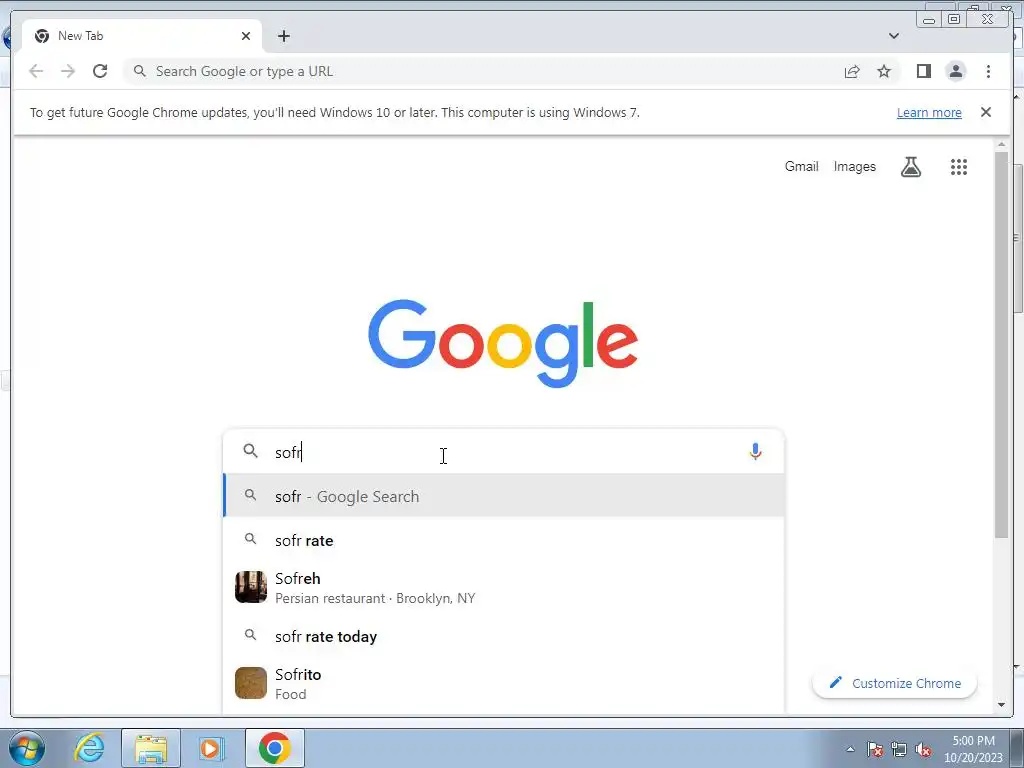Viewport: 1024px width, 768px height.
Task: Click the muted volume tray icon
Action: 923,750
